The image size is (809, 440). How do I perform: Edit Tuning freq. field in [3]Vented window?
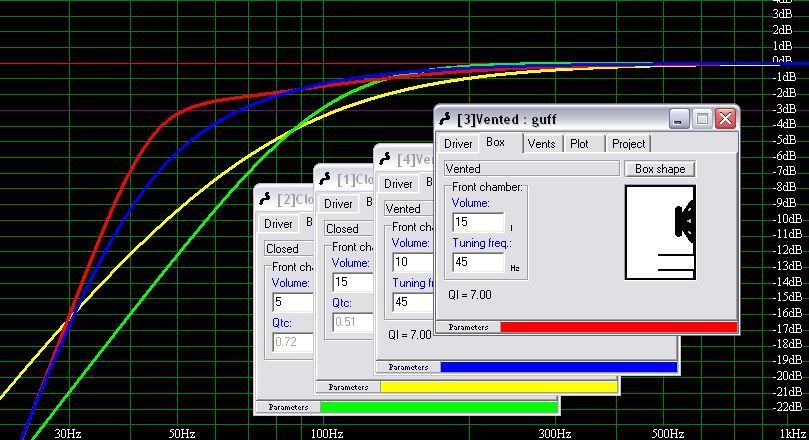pos(478,262)
